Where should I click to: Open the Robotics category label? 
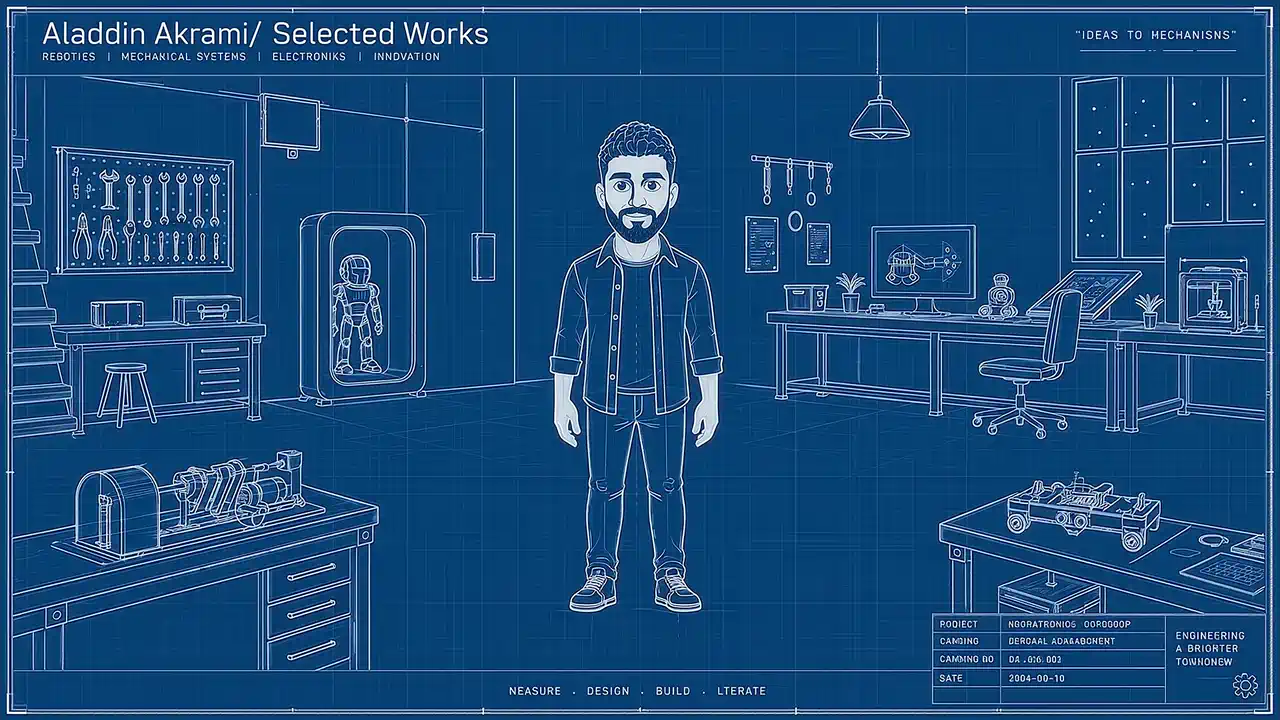pyautogui.click(x=69, y=57)
